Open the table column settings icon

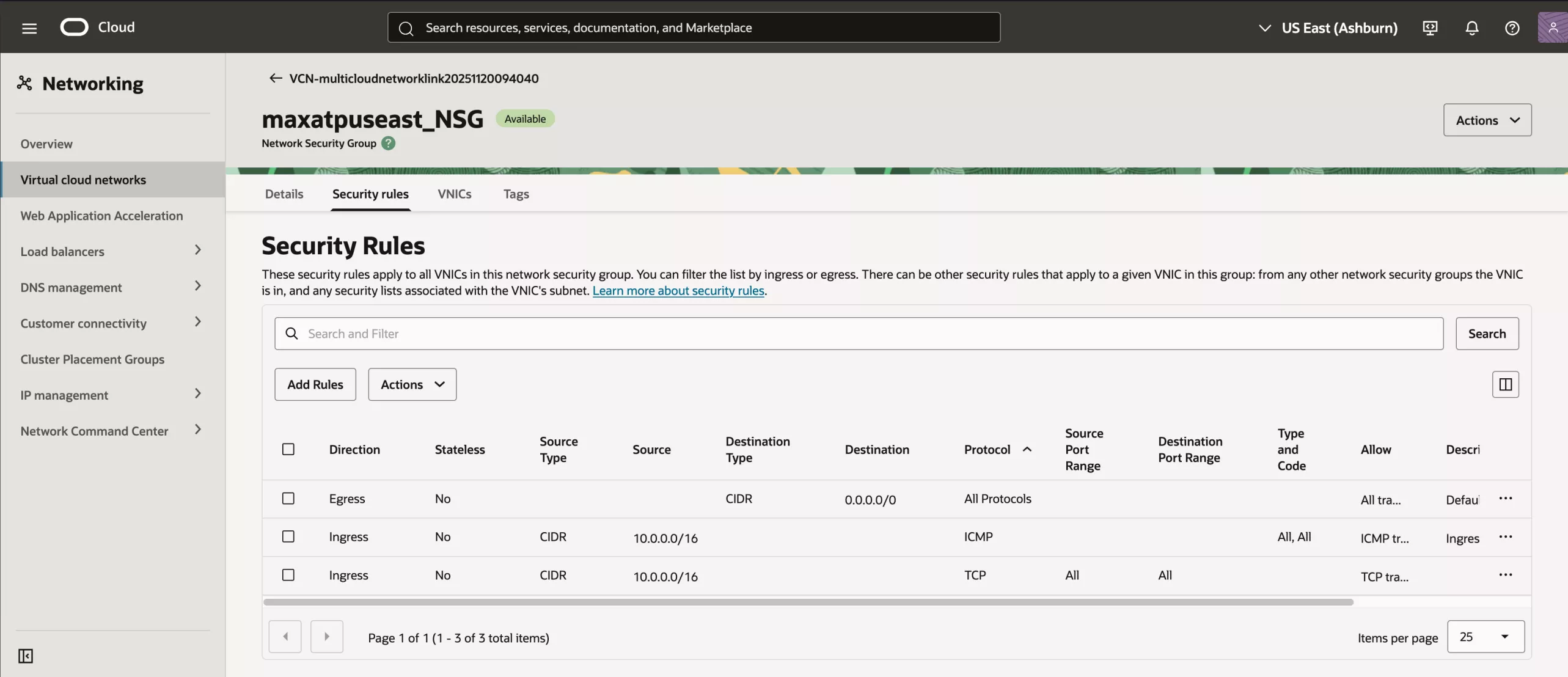1505,384
